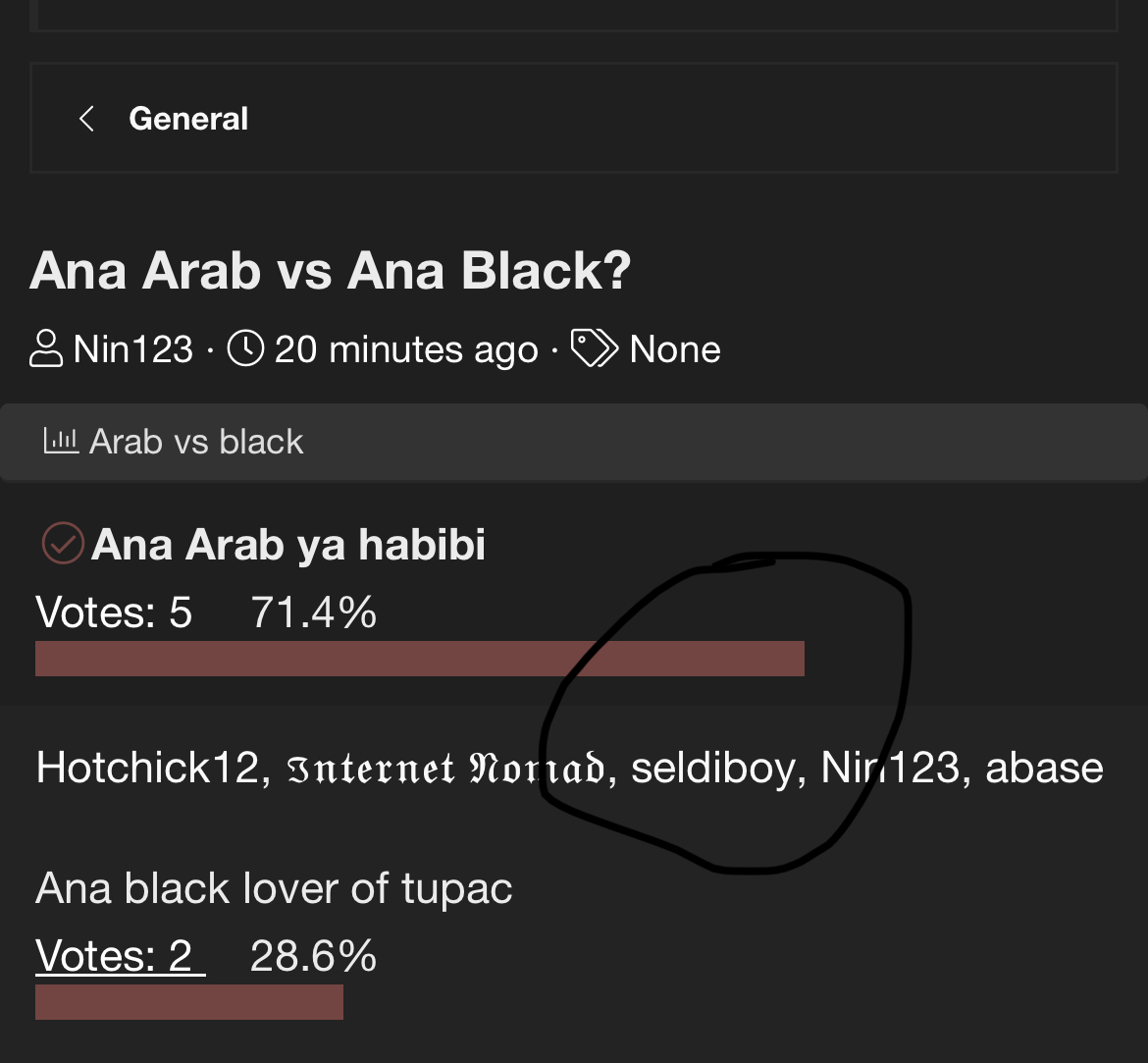Vote for Ana black lover of tupac
The width and height of the screenshot is (1148, 1063).
point(274,888)
